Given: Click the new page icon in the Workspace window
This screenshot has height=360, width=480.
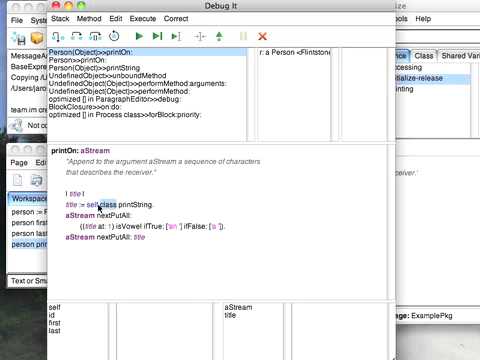Looking at the screenshot, I should click(18, 180).
